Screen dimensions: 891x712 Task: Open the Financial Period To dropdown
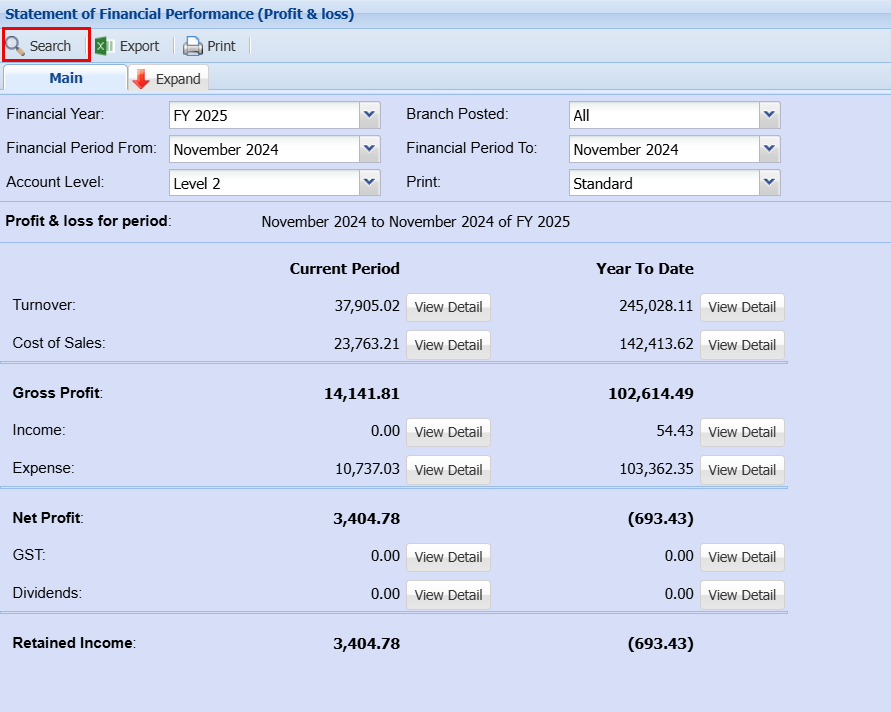(769, 149)
